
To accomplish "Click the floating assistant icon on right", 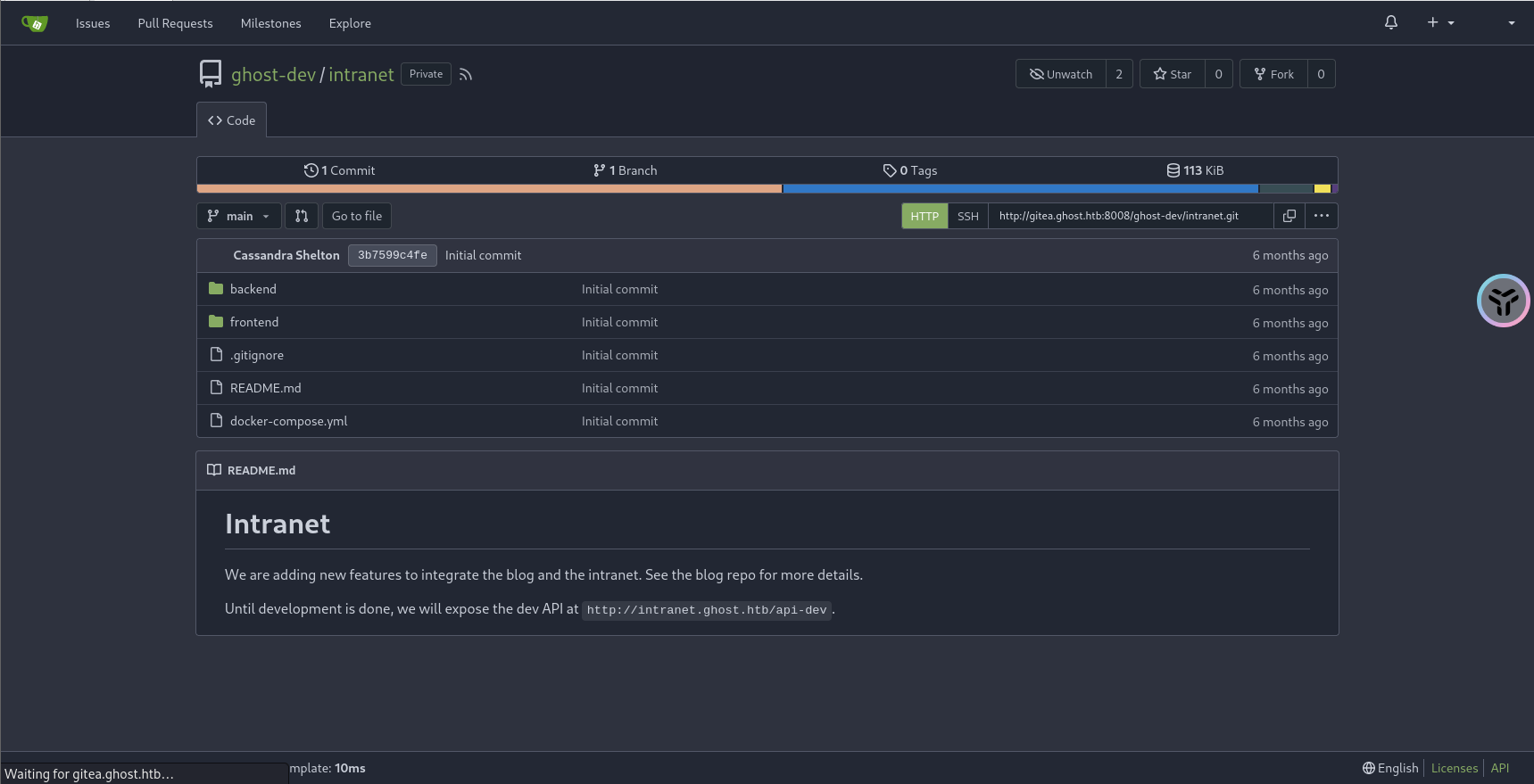I will pyautogui.click(x=1503, y=301).
